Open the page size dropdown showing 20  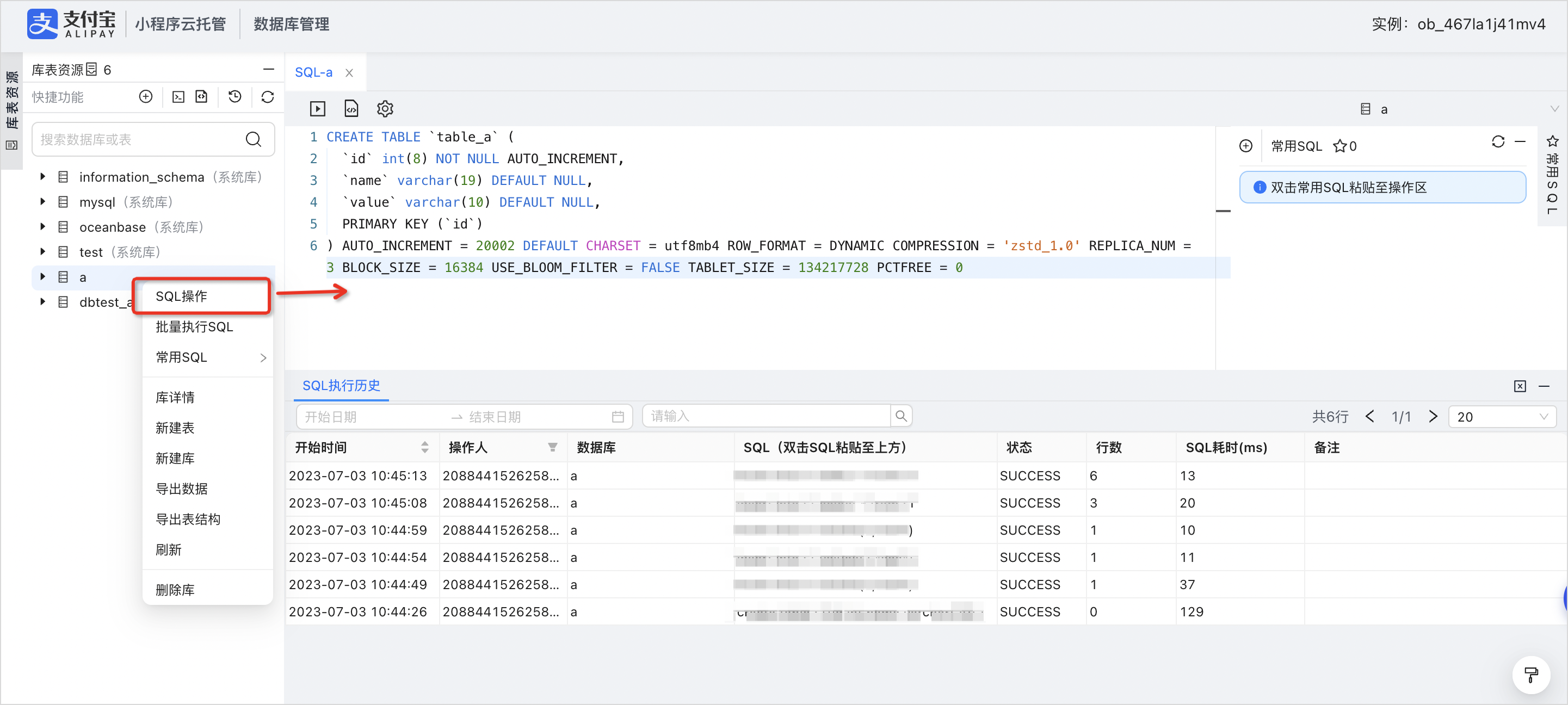[1502, 417]
